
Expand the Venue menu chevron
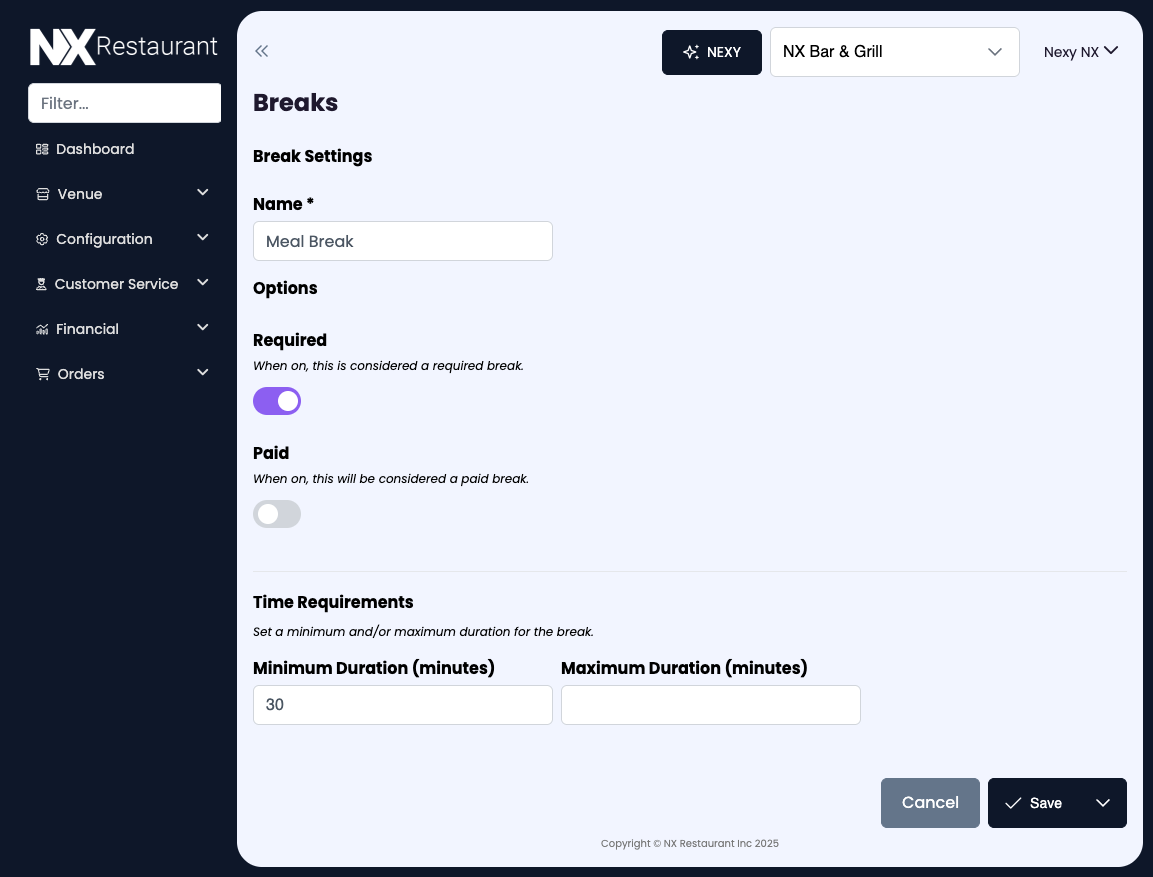pos(203,193)
